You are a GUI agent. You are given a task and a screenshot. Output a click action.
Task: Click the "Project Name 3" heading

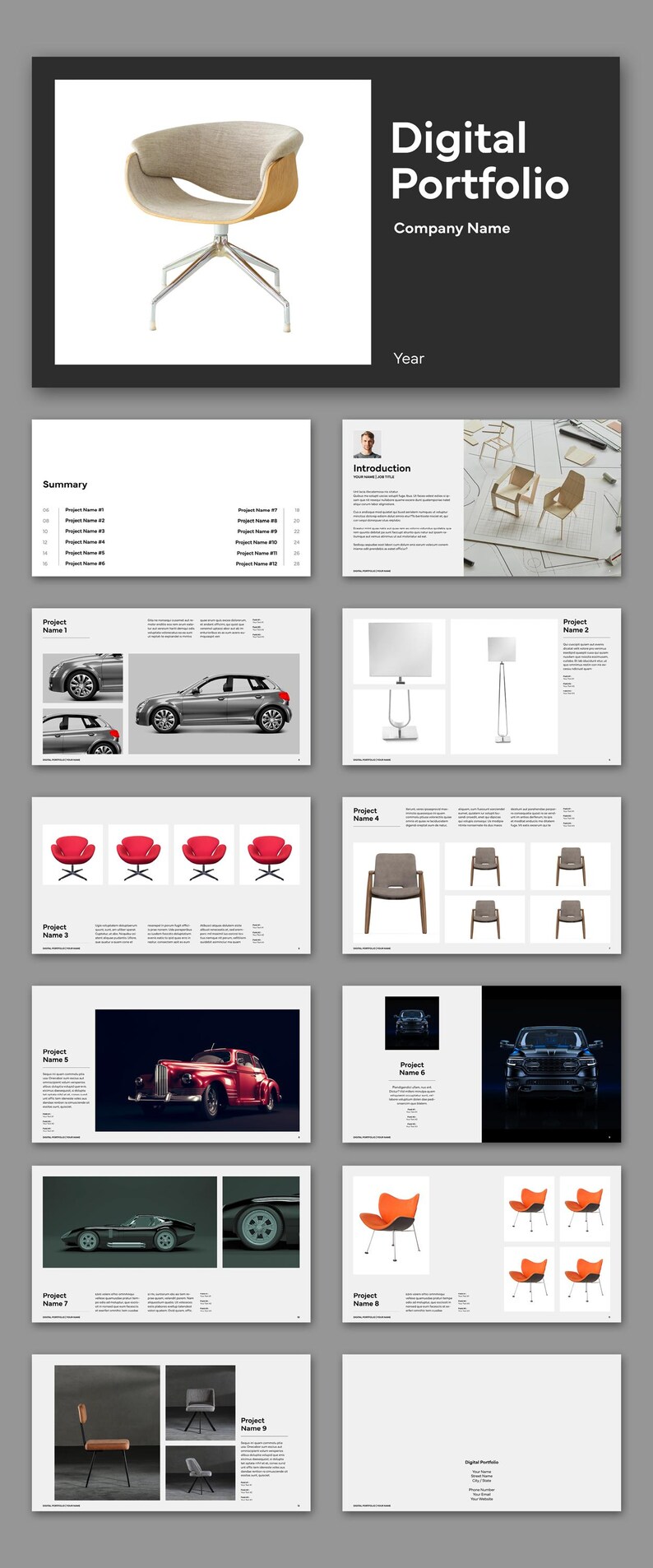(55, 930)
